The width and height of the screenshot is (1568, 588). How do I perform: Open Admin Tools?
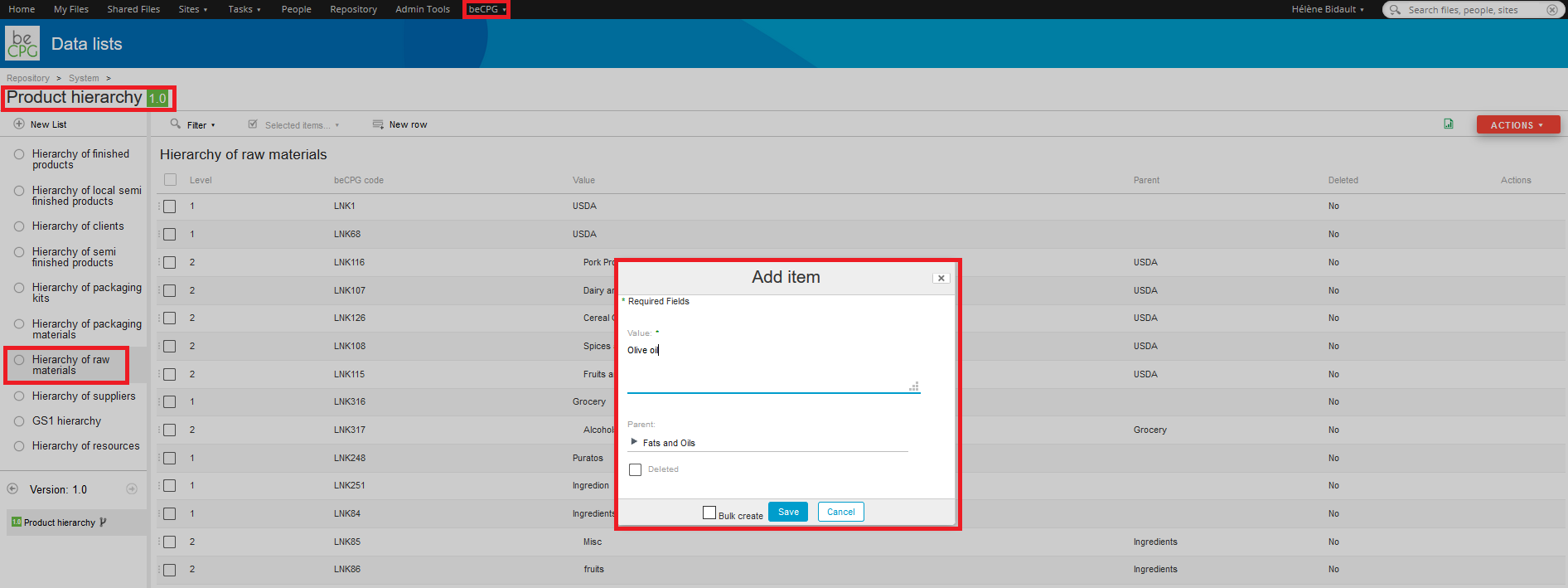(x=423, y=9)
